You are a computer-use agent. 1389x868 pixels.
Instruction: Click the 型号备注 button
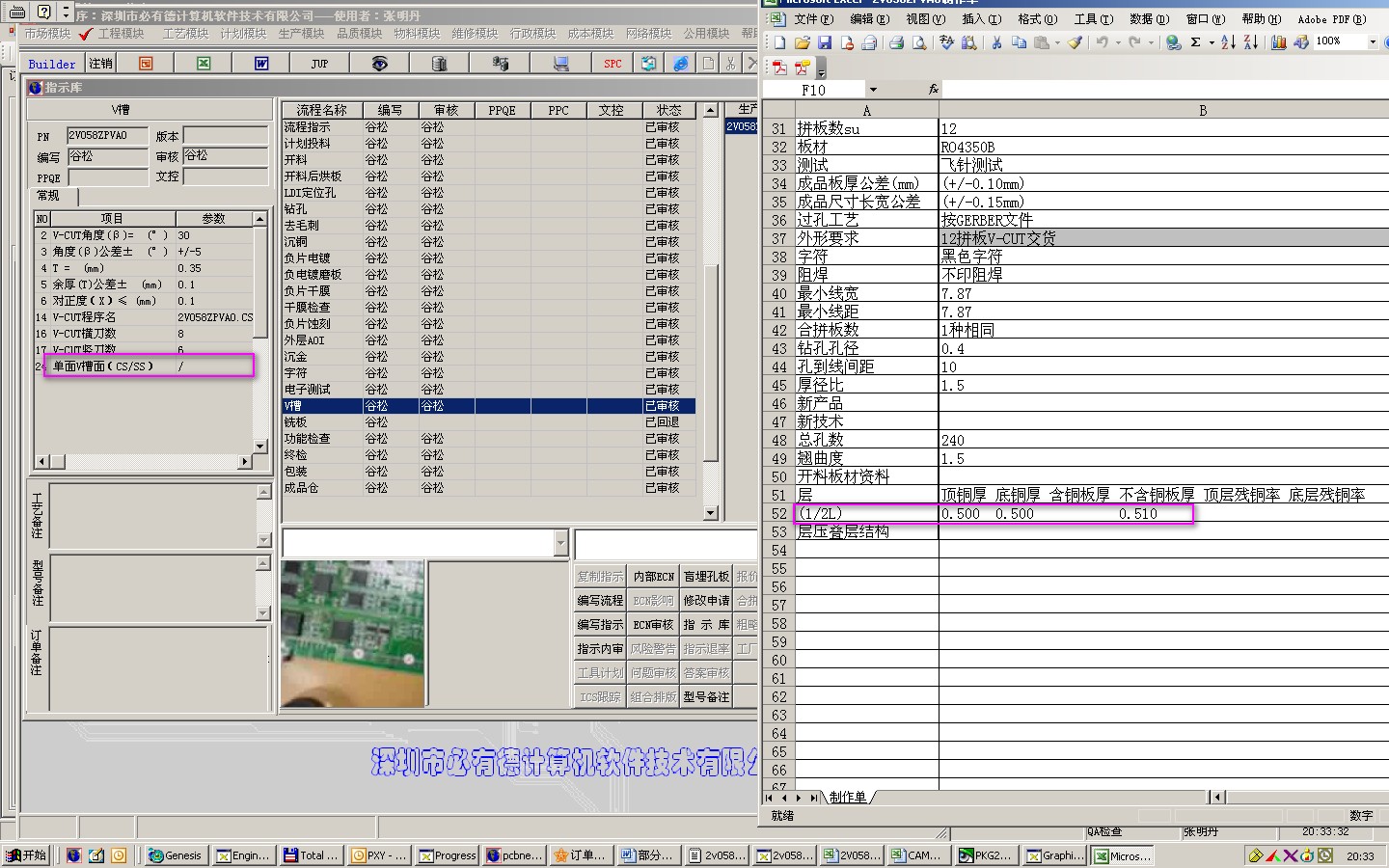tap(706, 697)
